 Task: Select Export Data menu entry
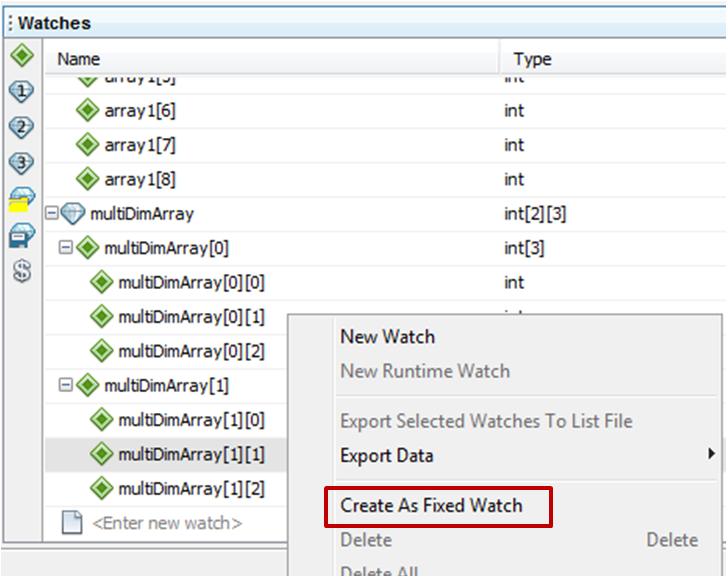coord(387,455)
